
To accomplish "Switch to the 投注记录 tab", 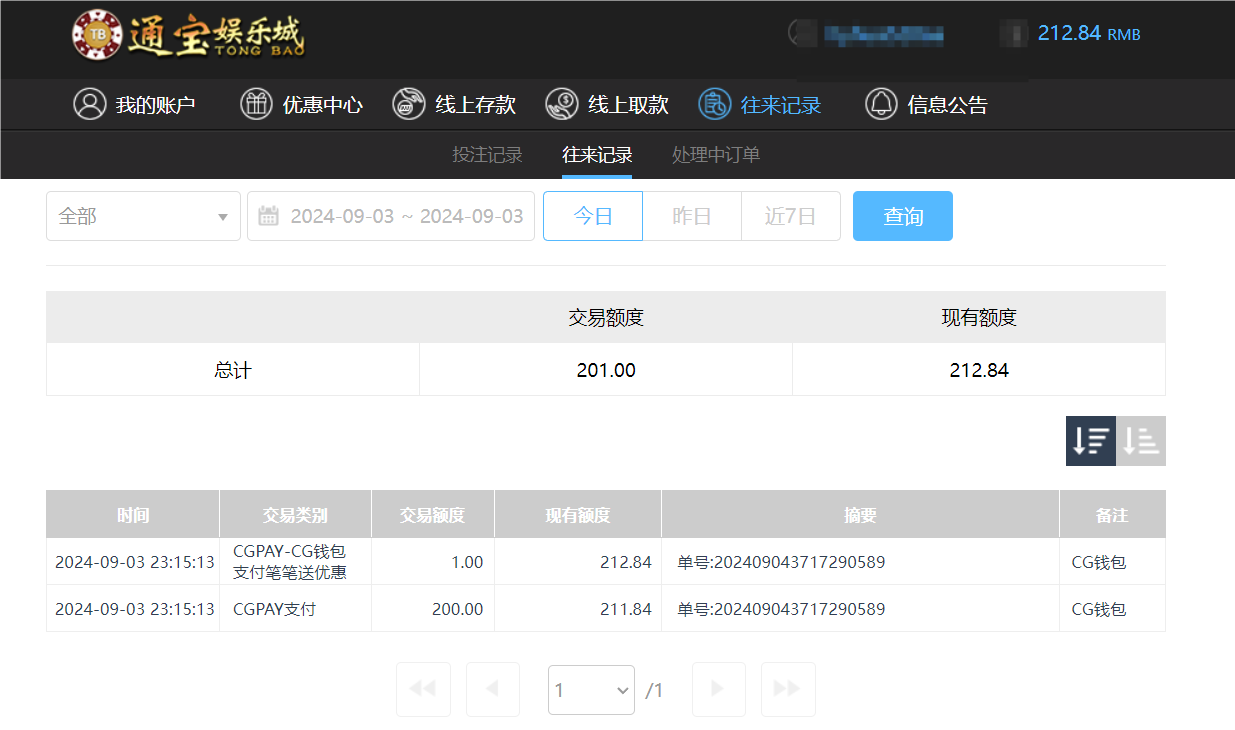I will [x=488, y=155].
